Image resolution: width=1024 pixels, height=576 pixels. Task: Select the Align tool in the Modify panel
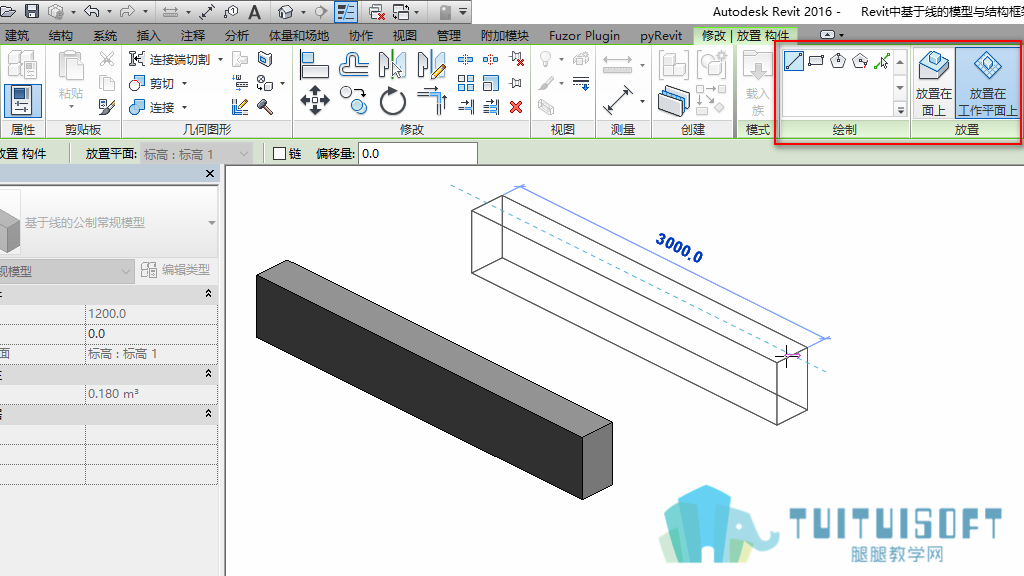pos(313,65)
